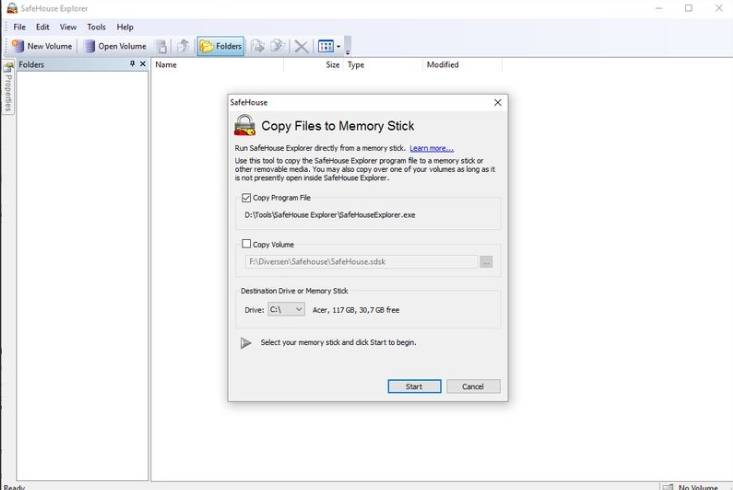Viewport: 733px width, 490px height.
Task: Click the SafeHouseExplorer.exe program path text
Action: [x=330, y=215]
